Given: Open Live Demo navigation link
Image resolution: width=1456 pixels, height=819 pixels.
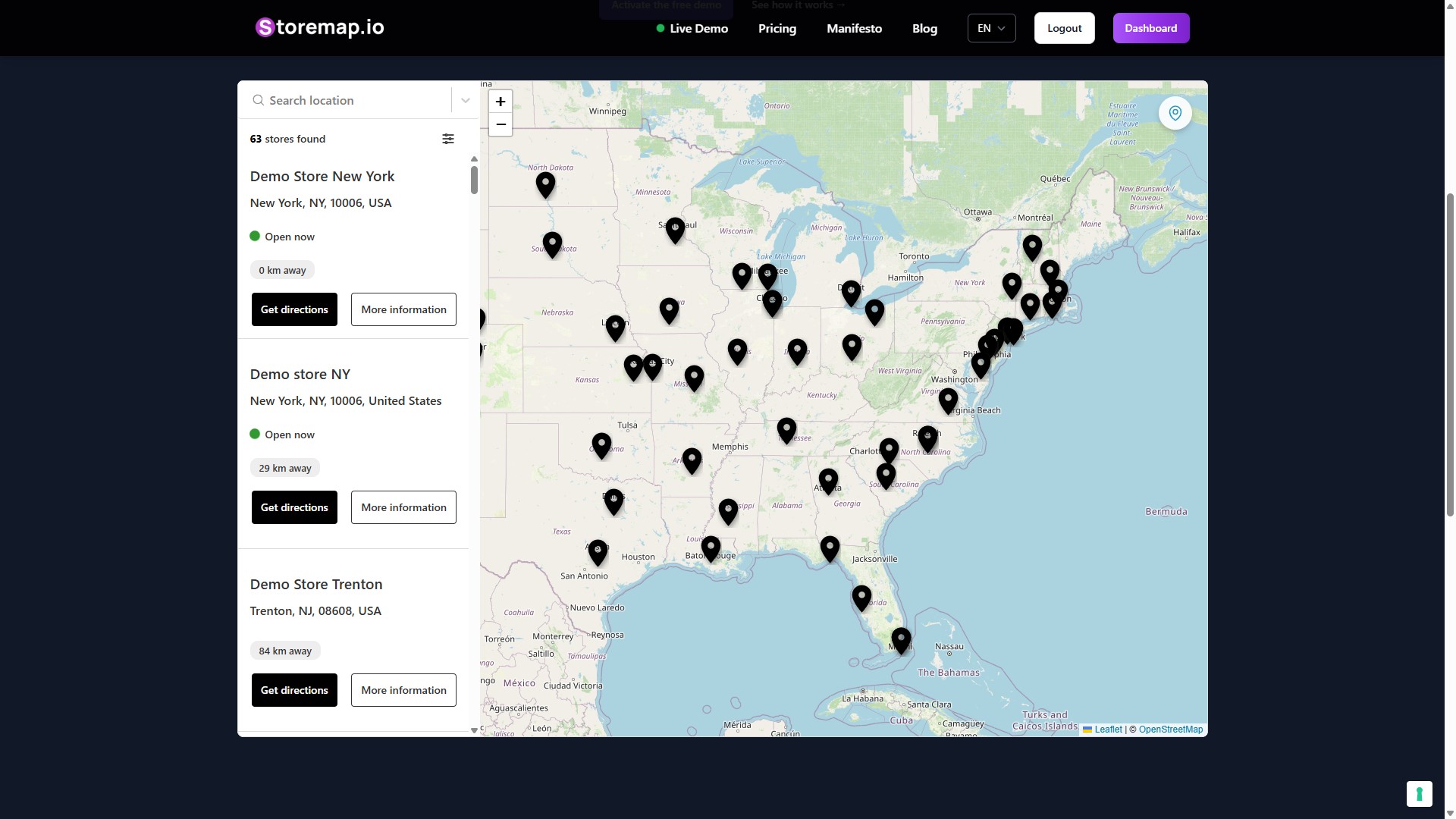Looking at the screenshot, I should point(692,28).
